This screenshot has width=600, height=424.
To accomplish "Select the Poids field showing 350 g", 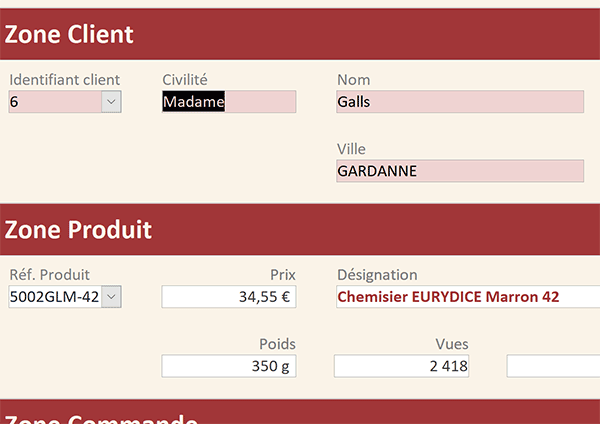I will (229, 366).
